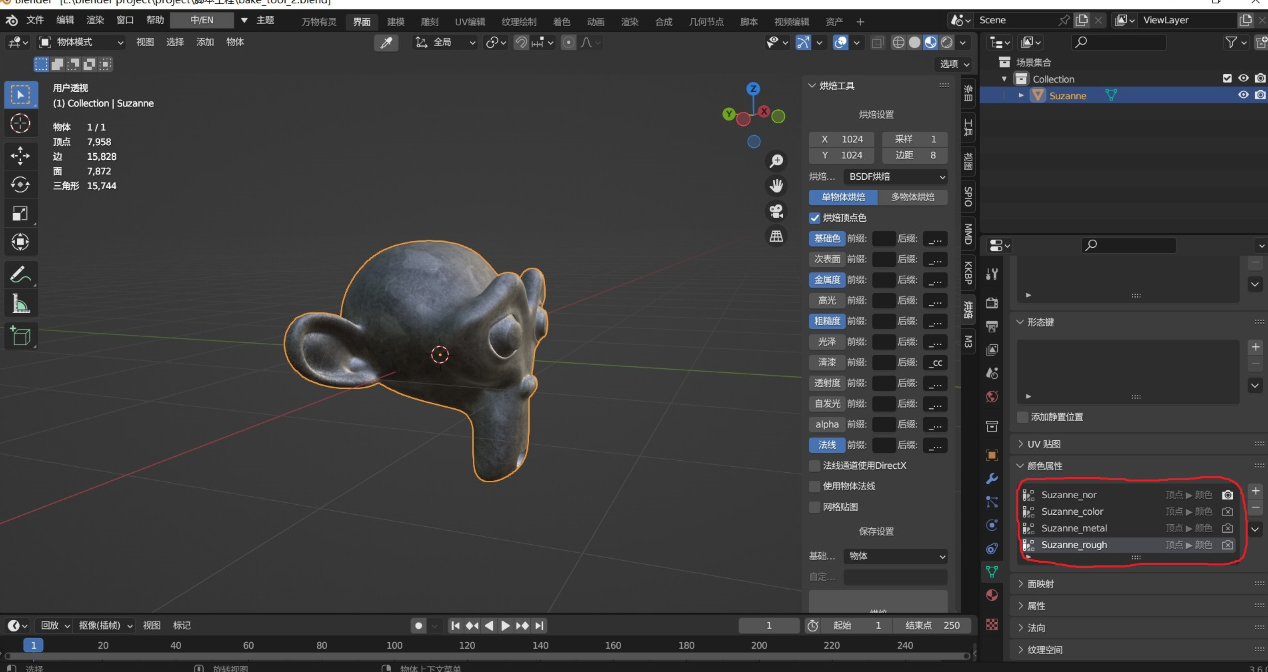The image size is (1268, 672).
Task: Toggle camera view with camera icon
Action: pyautogui.click(x=776, y=211)
